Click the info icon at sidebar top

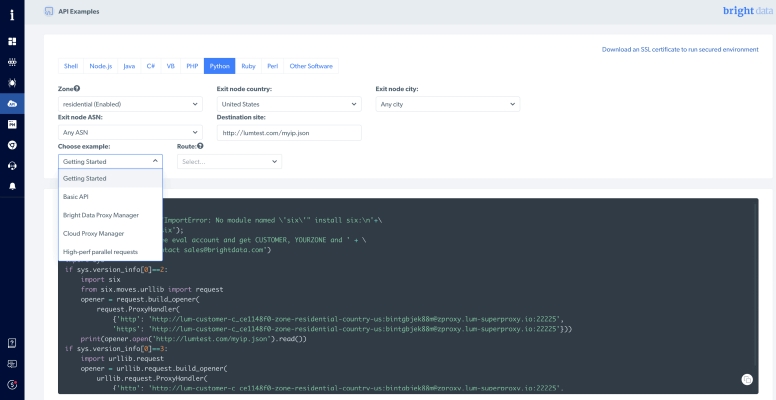12,13
